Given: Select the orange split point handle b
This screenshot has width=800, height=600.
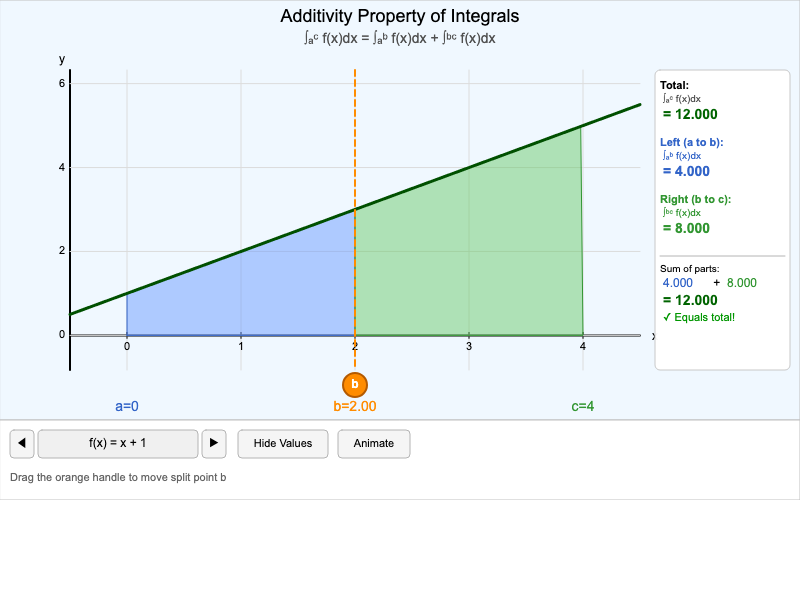Looking at the screenshot, I should click(x=355, y=384).
